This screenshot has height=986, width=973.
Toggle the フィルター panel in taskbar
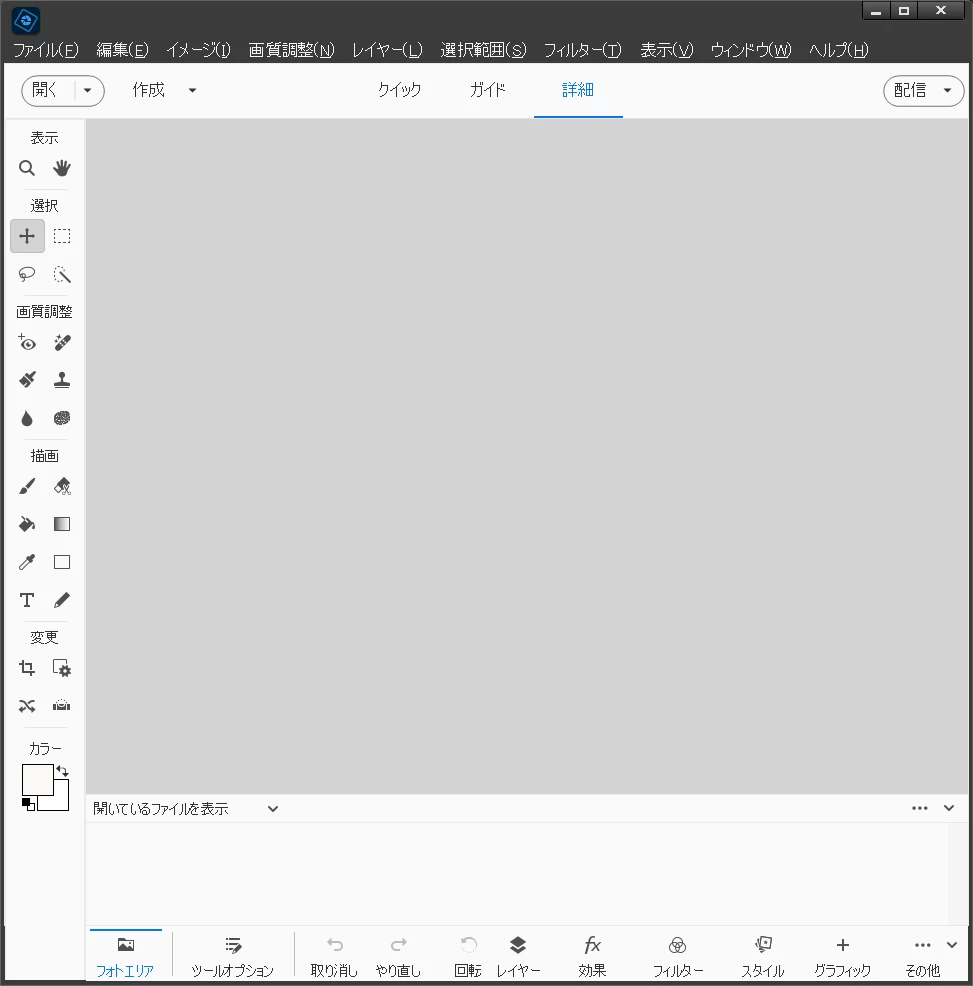677,956
